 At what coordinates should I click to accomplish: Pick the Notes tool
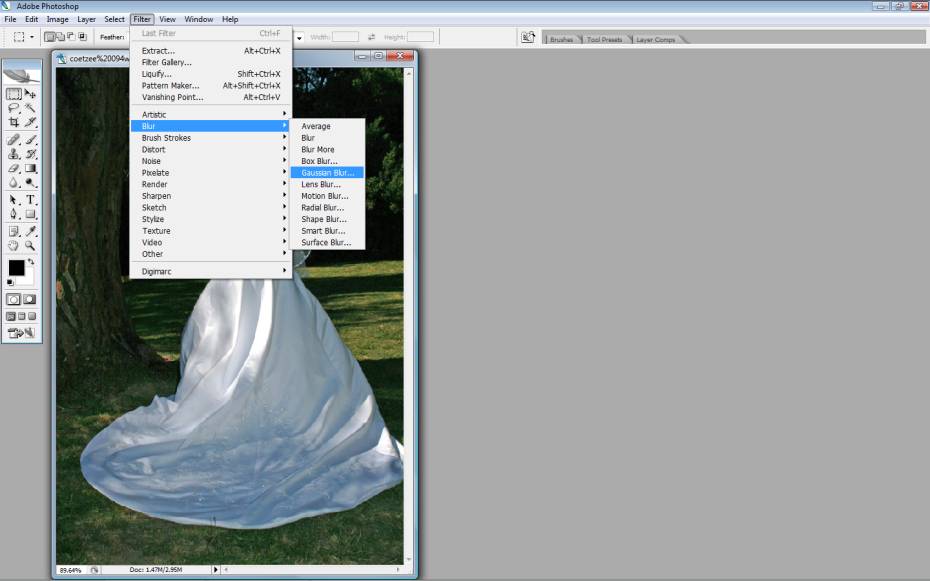[14, 231]
